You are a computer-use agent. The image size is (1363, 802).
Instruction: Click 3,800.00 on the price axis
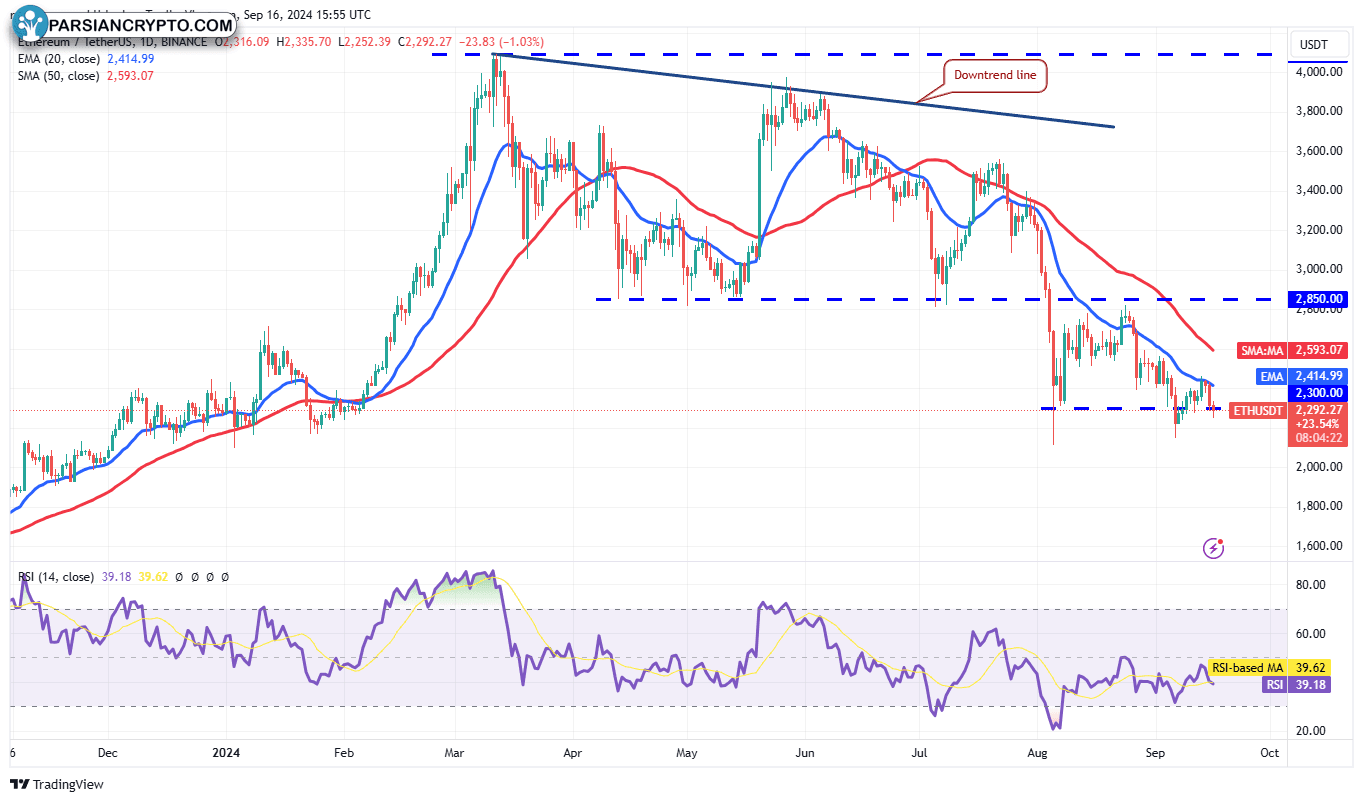coord(1320,111)
